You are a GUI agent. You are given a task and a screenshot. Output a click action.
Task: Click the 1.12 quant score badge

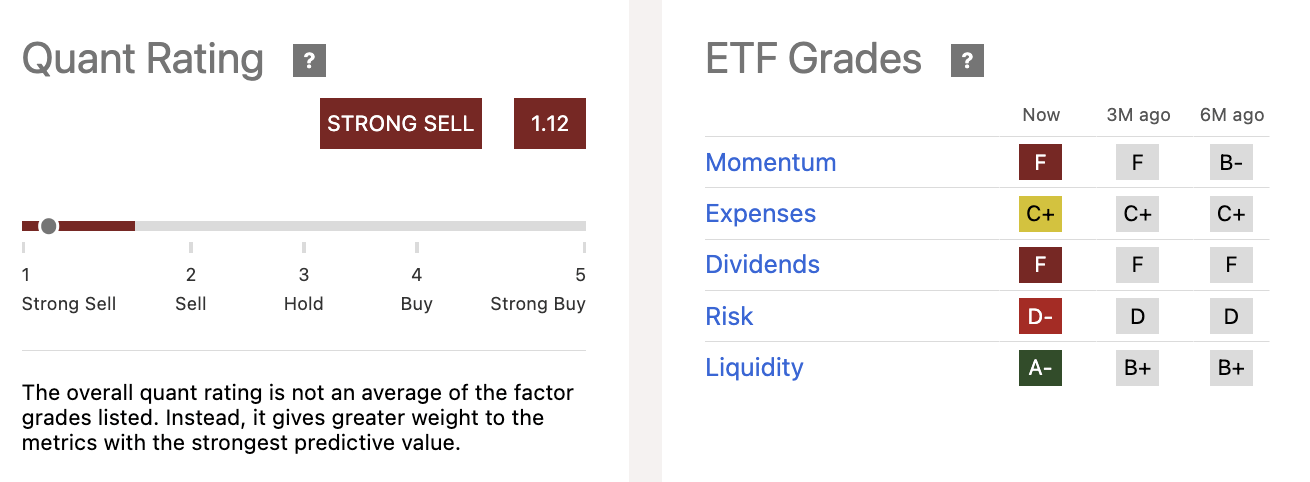click(x=550, y=124)
